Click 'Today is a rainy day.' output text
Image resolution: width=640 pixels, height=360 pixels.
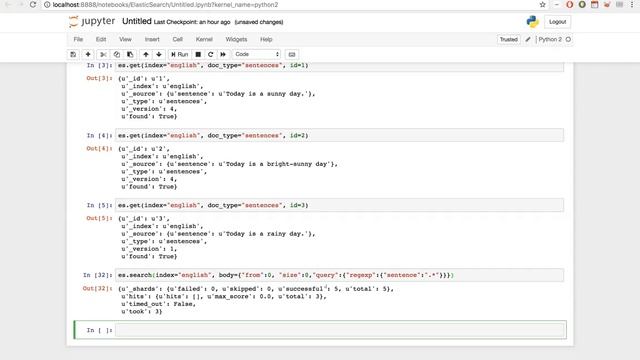click(266, 233)
